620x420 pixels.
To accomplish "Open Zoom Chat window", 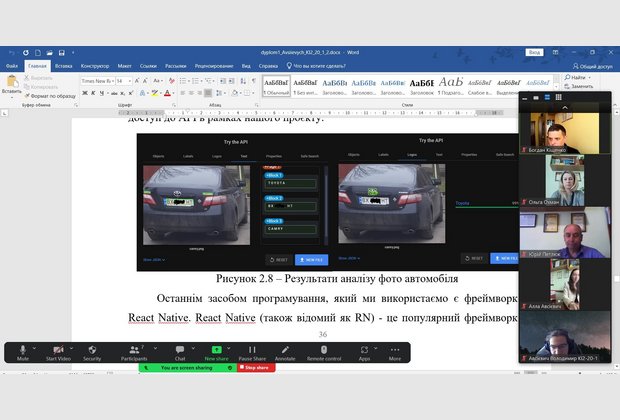I will [x=180, y=351].
